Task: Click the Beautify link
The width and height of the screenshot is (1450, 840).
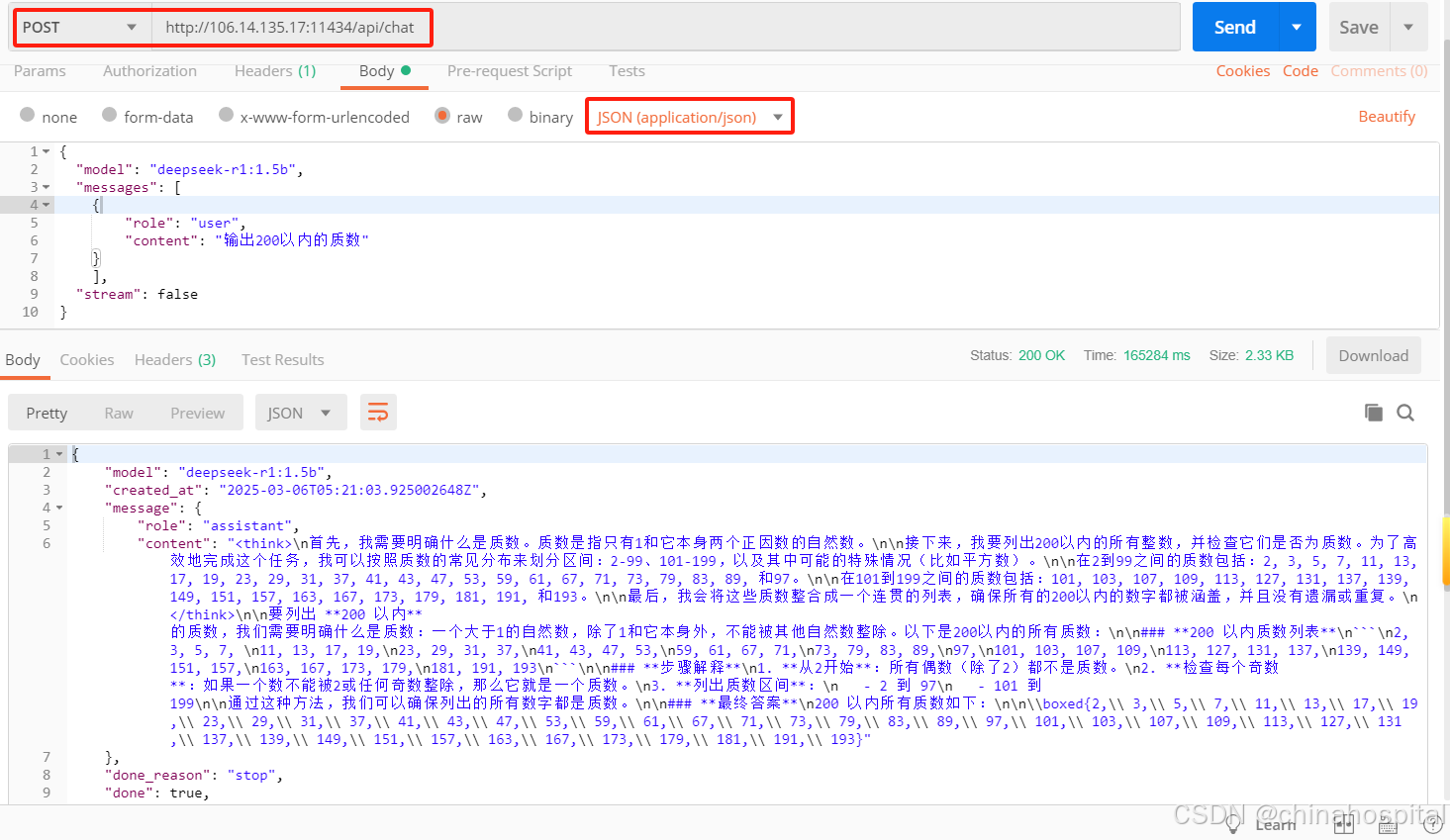Action: (1387, 117)
